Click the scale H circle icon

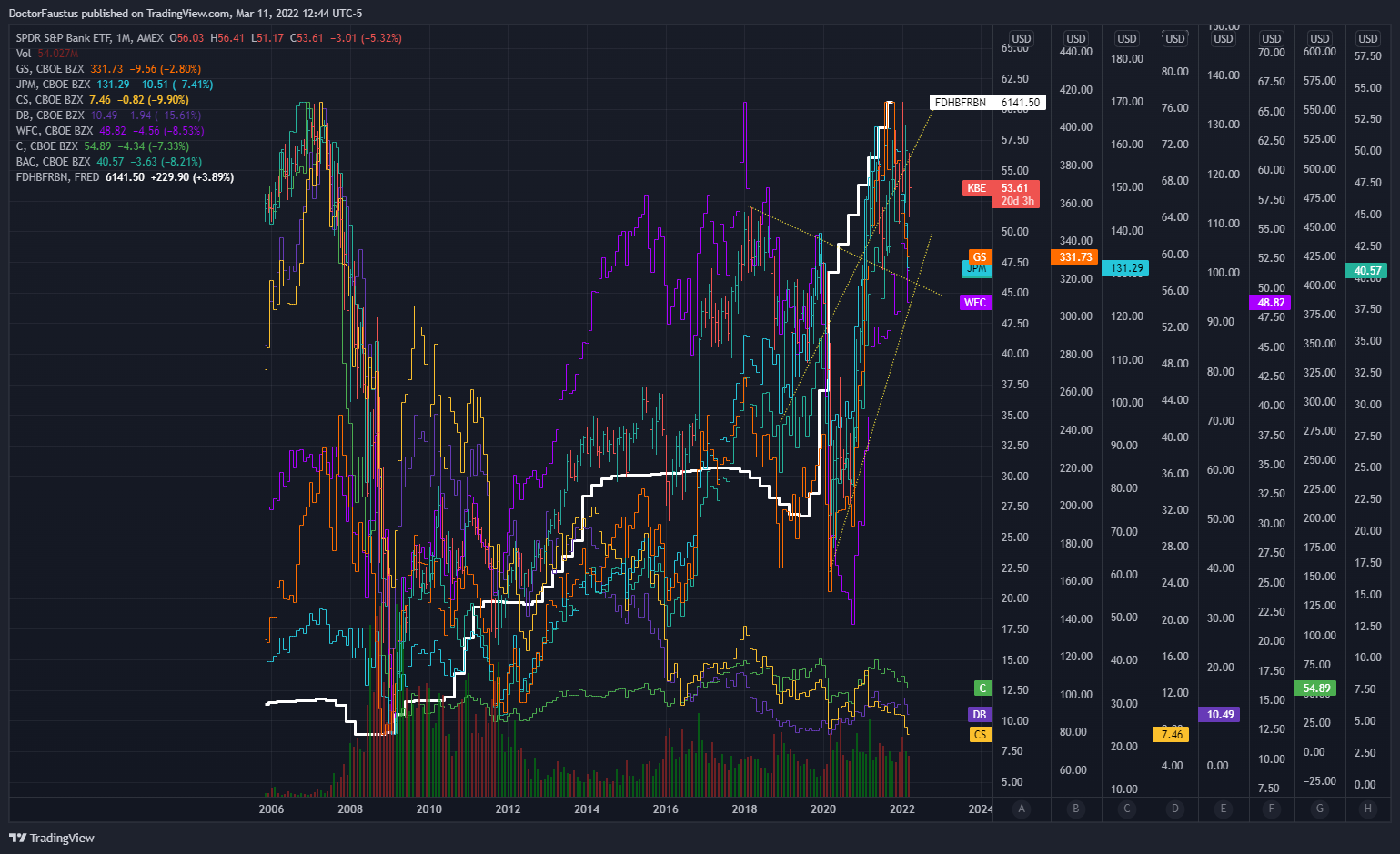(x=1368, y=809)
